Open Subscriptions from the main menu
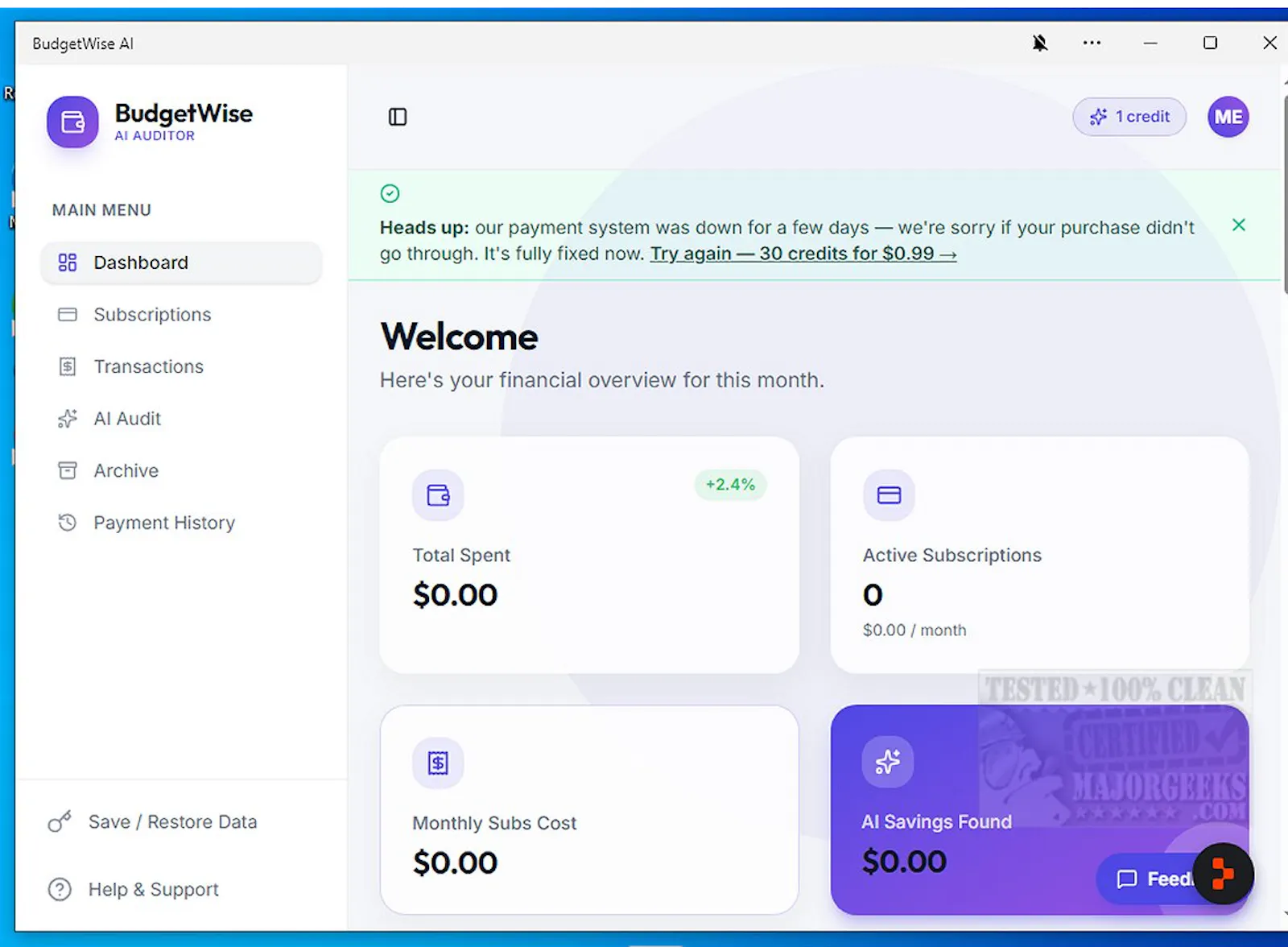The image size is (1288, 947). [182, 315]
